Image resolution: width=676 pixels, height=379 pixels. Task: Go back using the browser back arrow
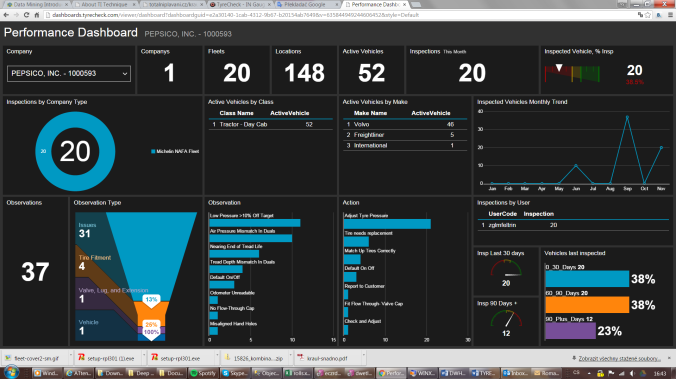pyautogui.click(x=6, y=15)
